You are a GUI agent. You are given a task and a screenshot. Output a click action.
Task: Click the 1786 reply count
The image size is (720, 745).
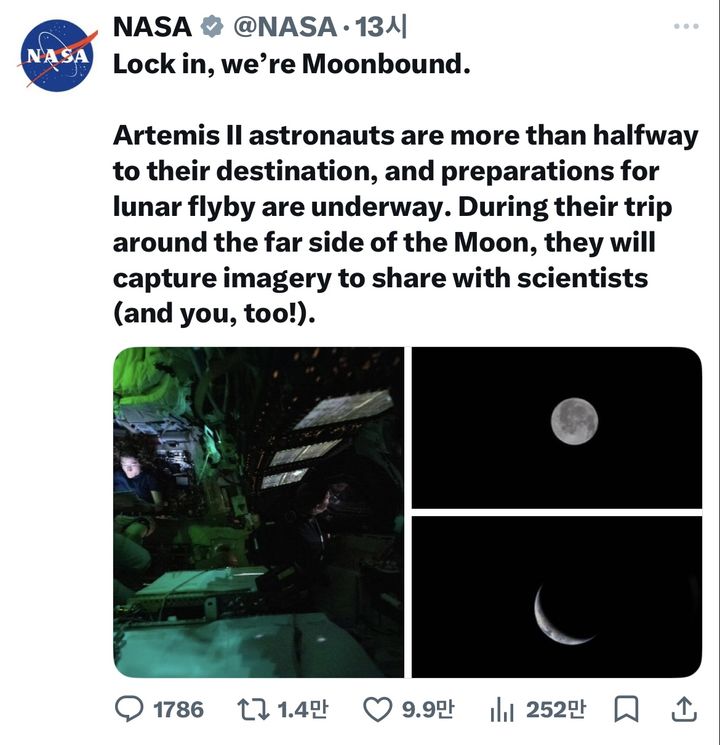point(178,709)
